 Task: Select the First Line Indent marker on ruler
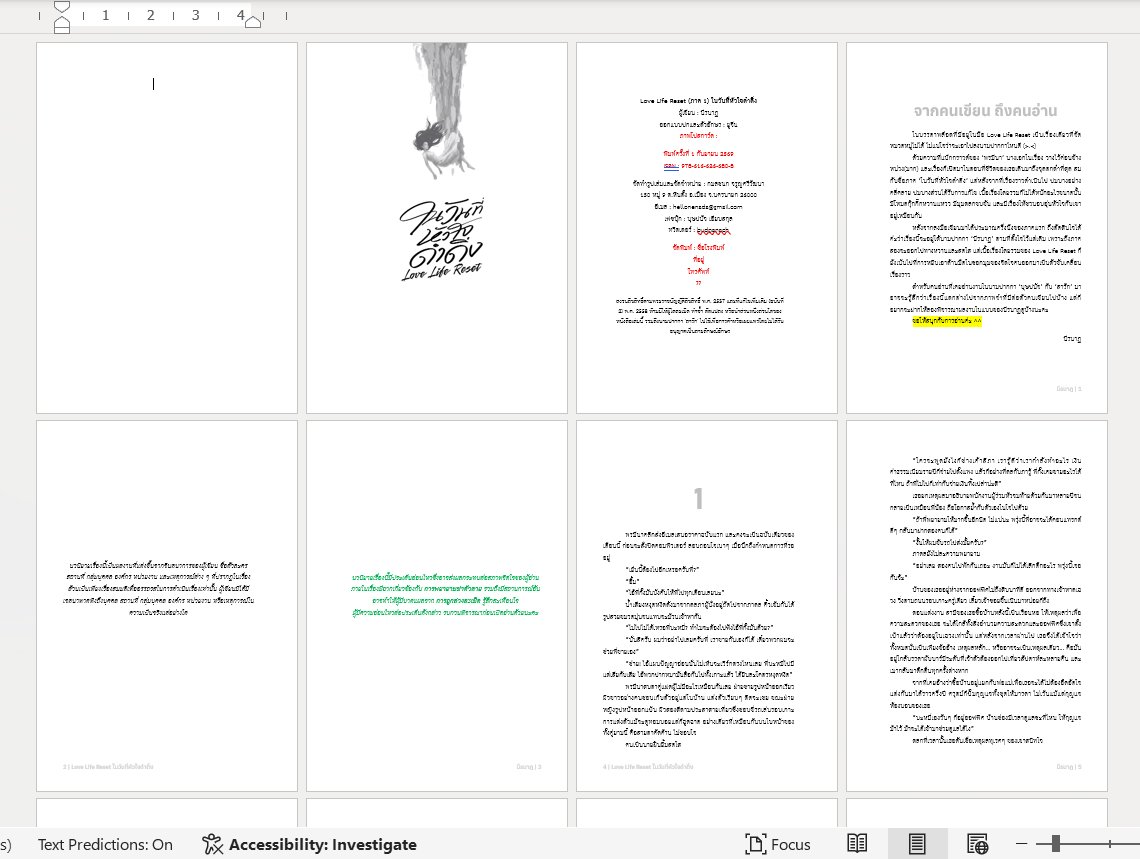click(63, 7)
